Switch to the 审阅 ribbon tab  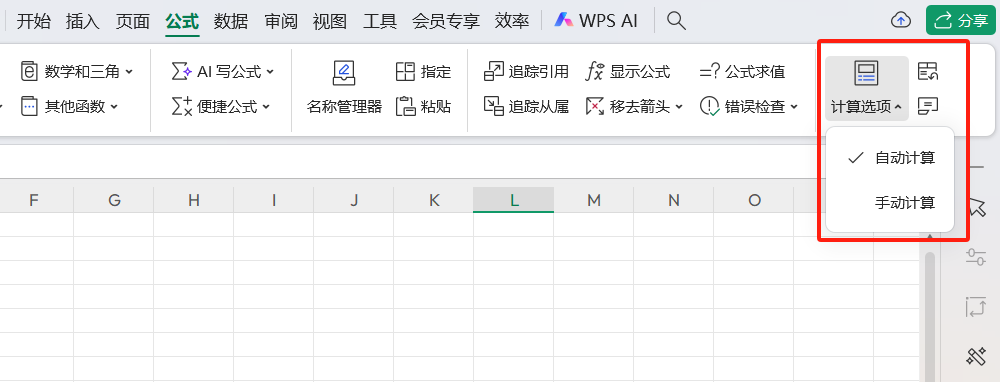pos(281,21)
